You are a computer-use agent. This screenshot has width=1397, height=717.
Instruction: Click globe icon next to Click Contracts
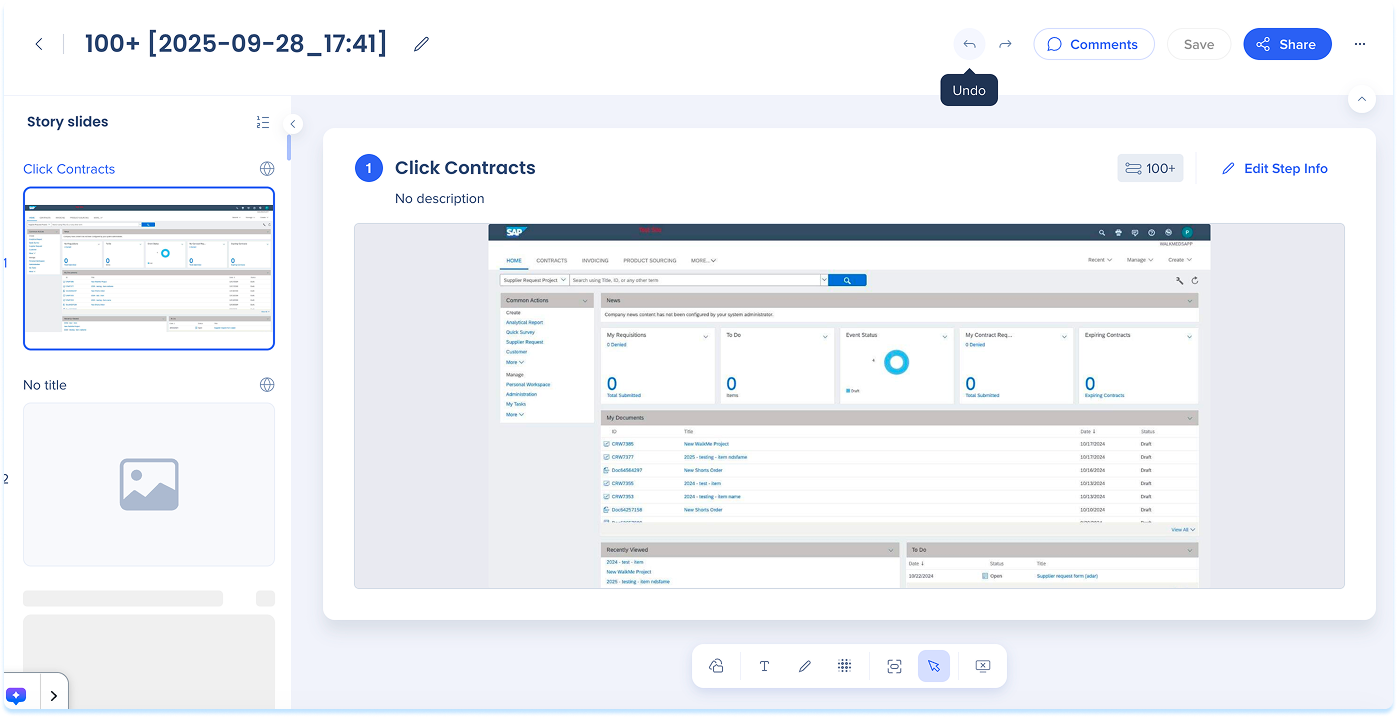(x=267, y=169)
